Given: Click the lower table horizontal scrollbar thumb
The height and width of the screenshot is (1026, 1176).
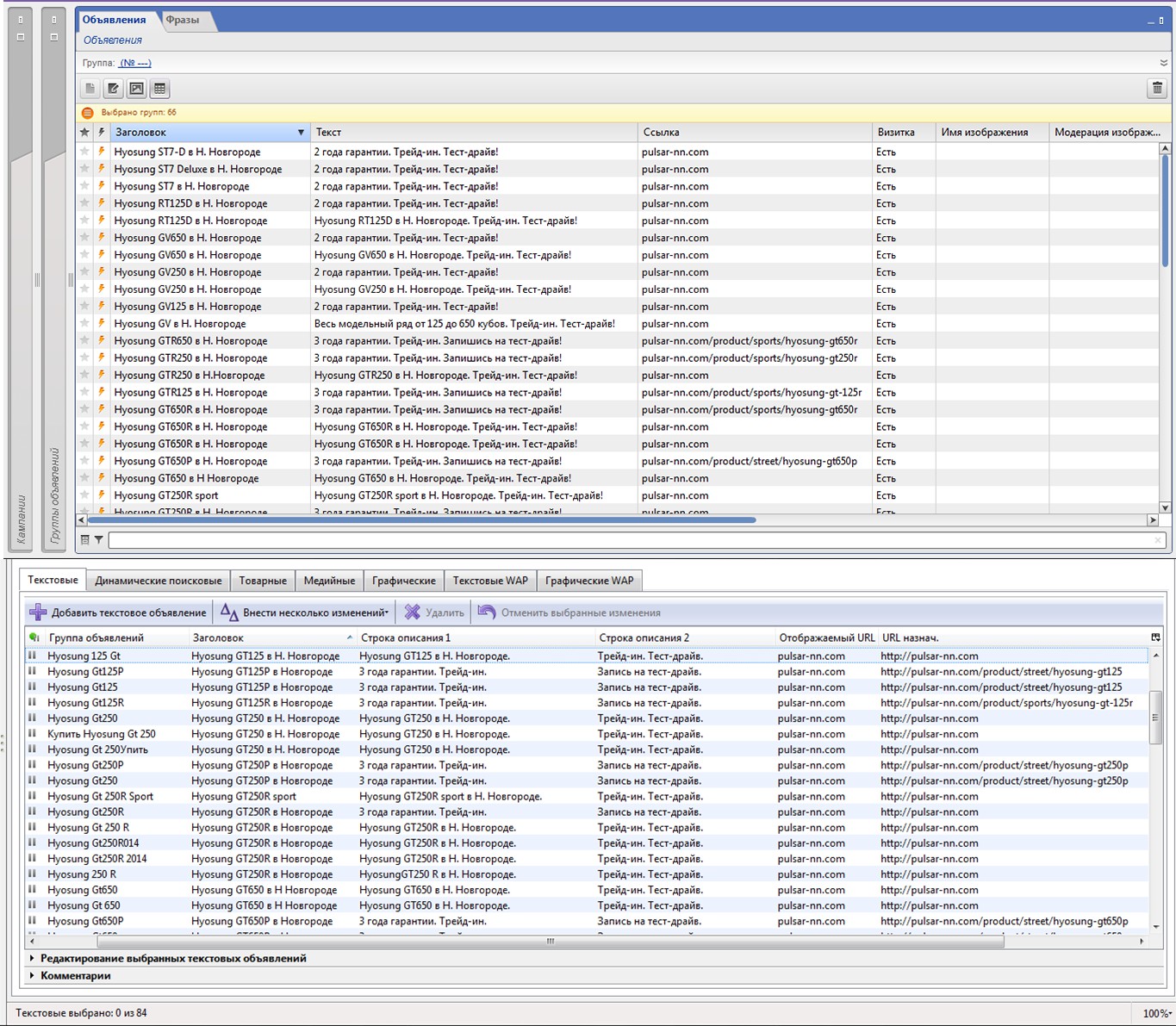Looking at the screenshot, I should click(x=550, y=942).
